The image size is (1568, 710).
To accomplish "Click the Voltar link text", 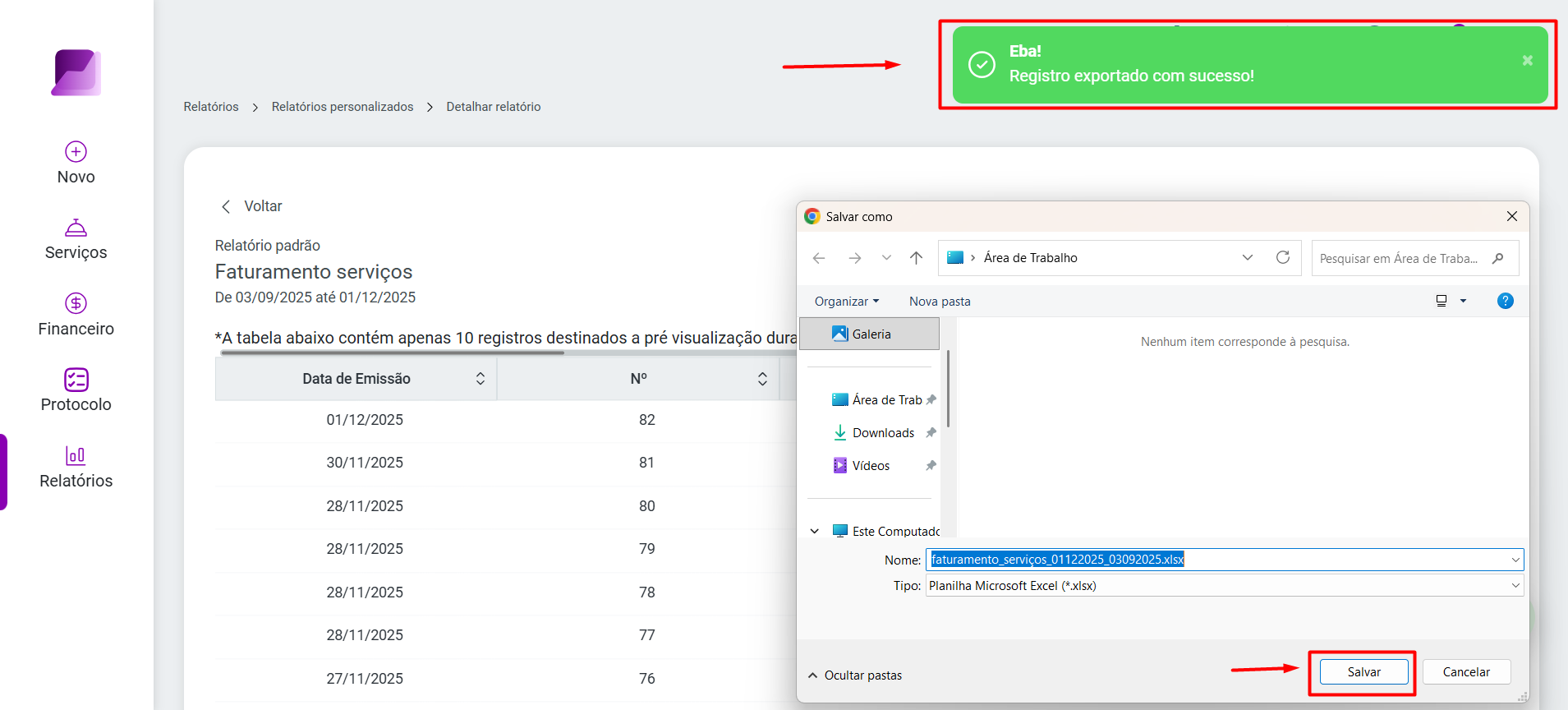I will [263, 206].
